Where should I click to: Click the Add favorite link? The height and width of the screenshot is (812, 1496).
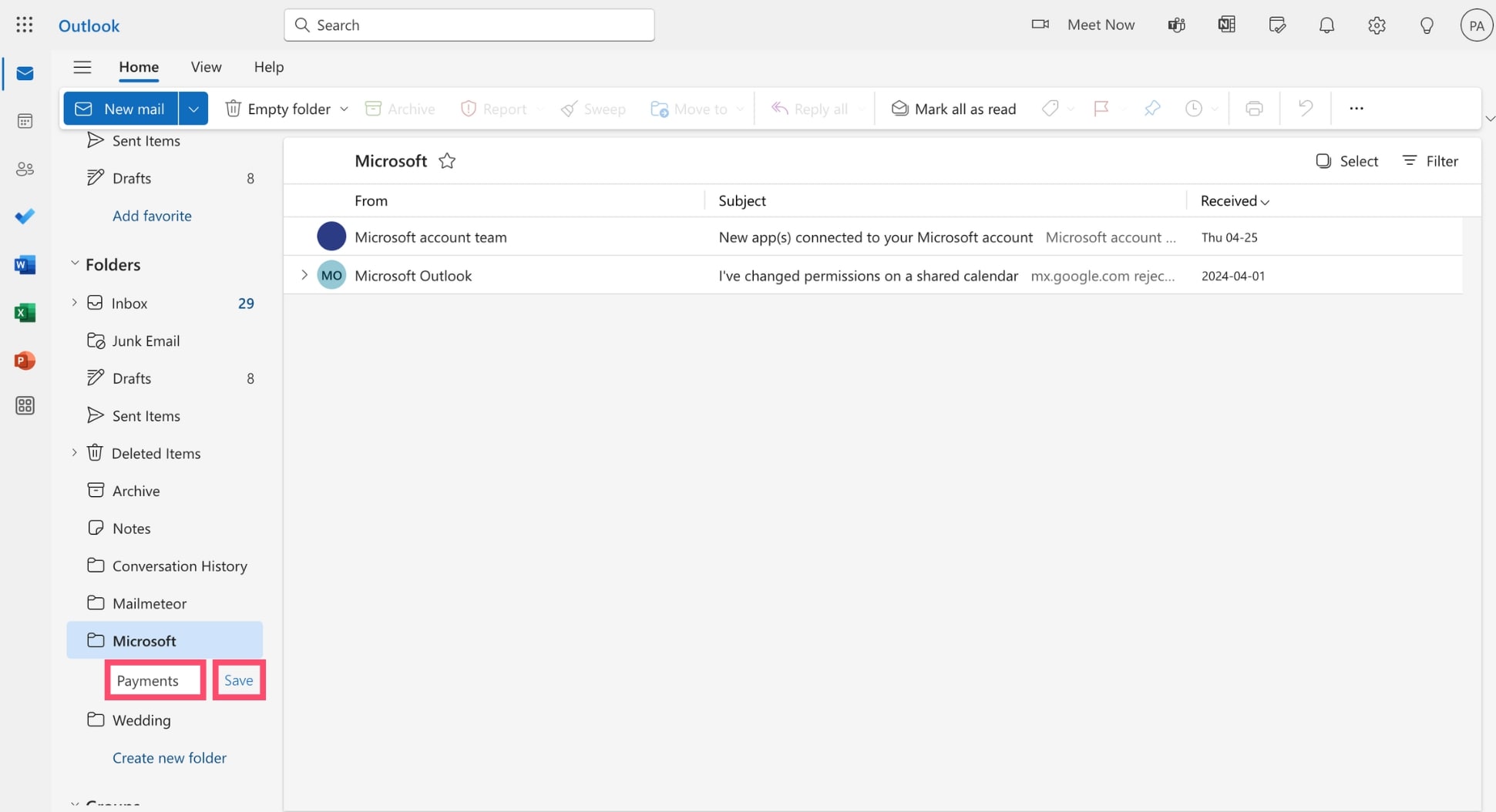coord(152,216)
